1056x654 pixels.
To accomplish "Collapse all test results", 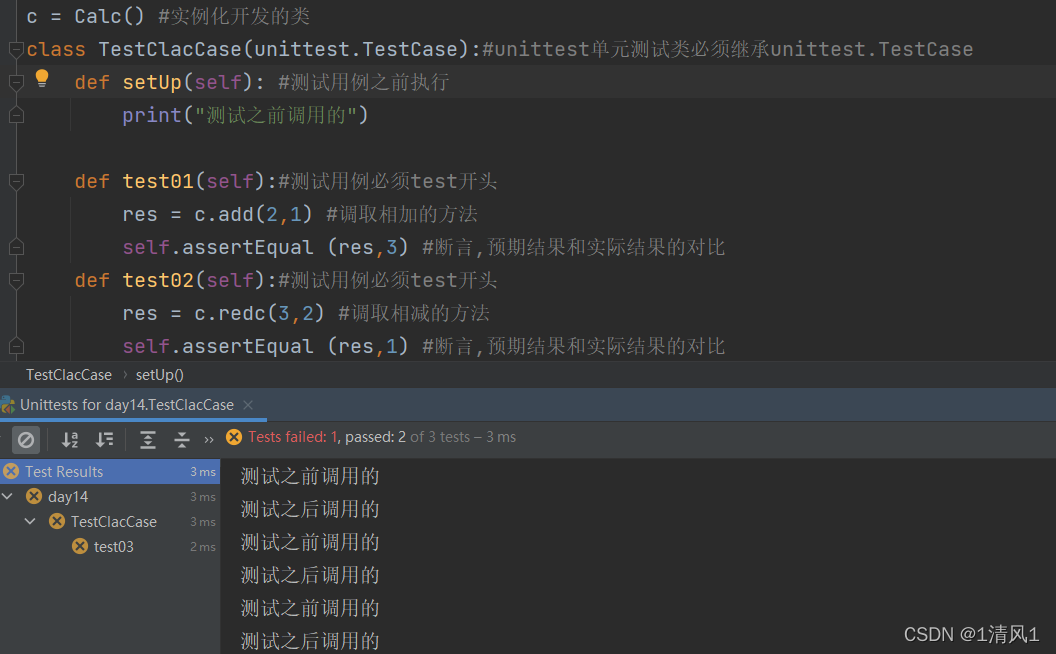I will point(182,440).
